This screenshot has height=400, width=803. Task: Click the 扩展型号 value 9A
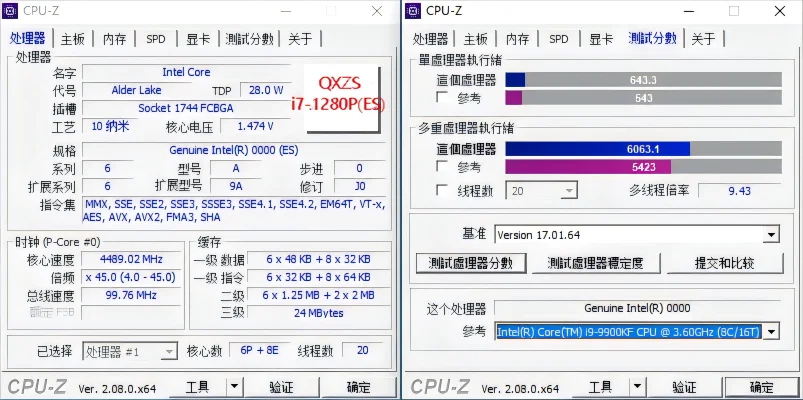click(236, 186)
